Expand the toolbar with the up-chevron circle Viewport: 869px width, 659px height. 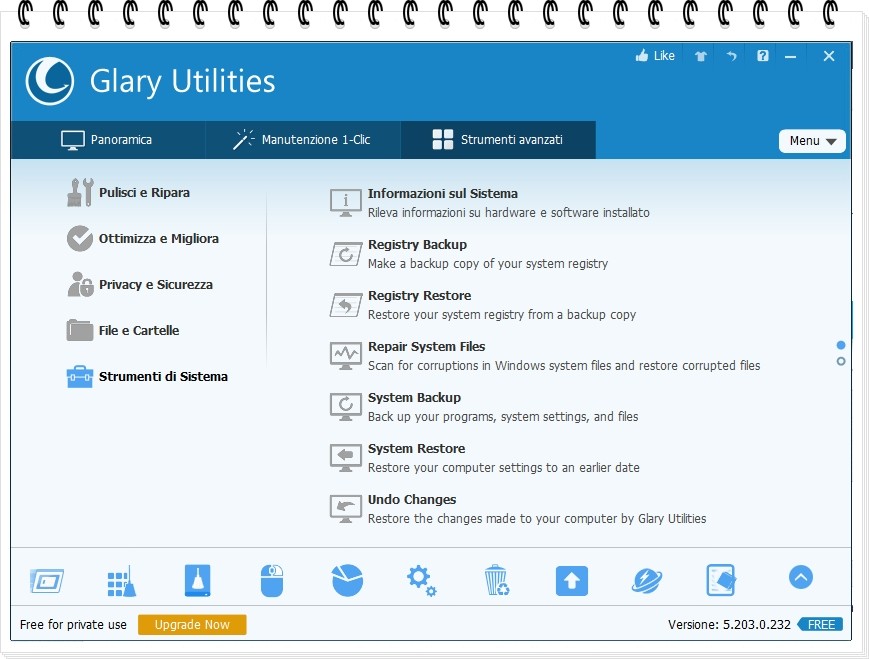801,577
